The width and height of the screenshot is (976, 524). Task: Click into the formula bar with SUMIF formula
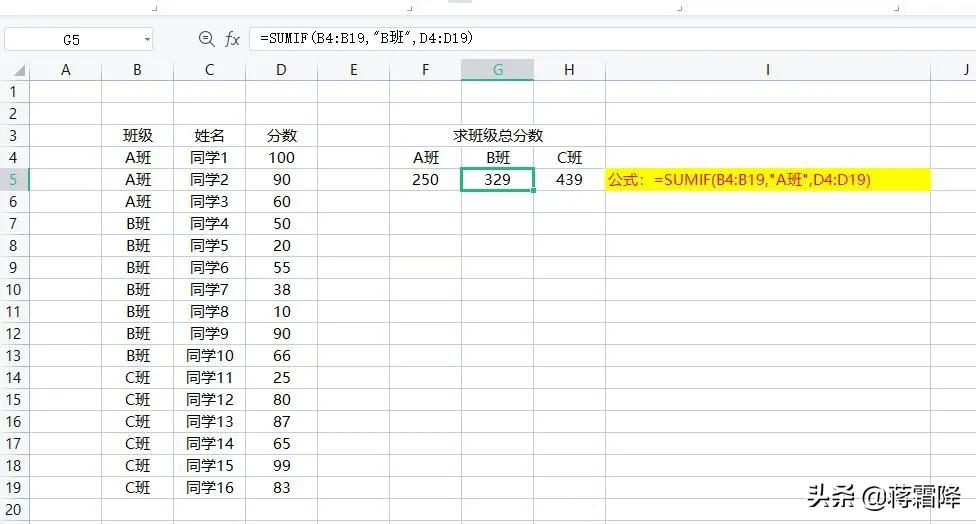(x=612, y=39)
